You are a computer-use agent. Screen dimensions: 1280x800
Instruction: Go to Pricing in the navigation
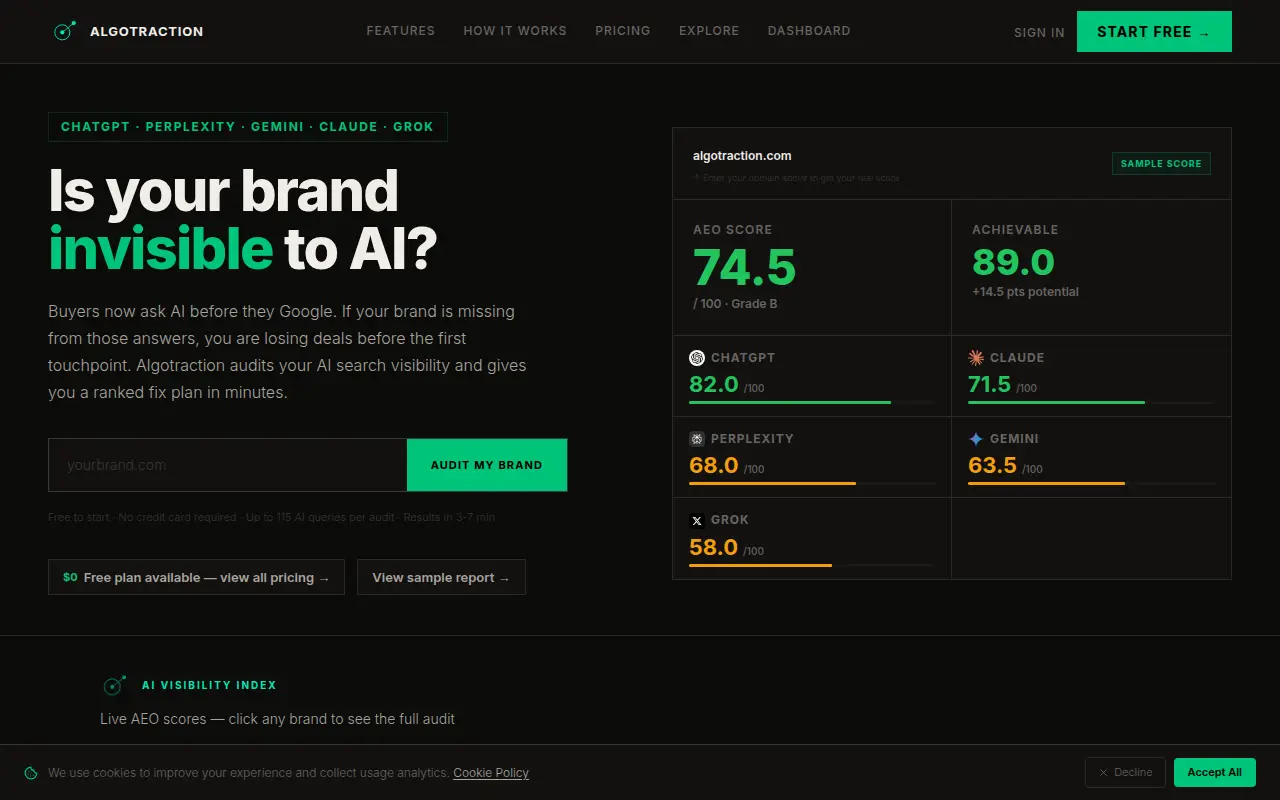pos(623,31)
